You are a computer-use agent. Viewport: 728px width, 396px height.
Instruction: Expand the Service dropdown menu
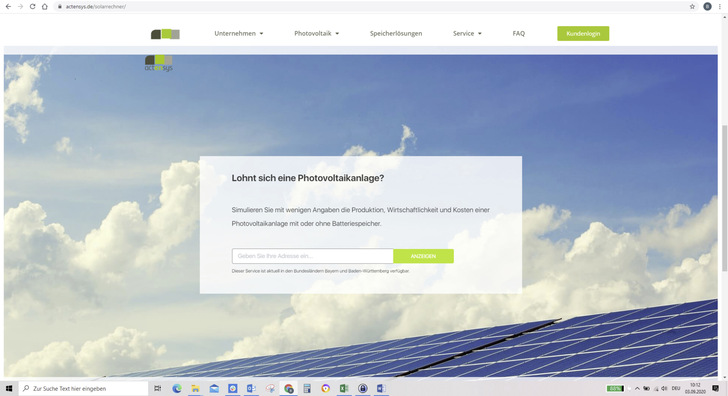(x=467, y=33)
